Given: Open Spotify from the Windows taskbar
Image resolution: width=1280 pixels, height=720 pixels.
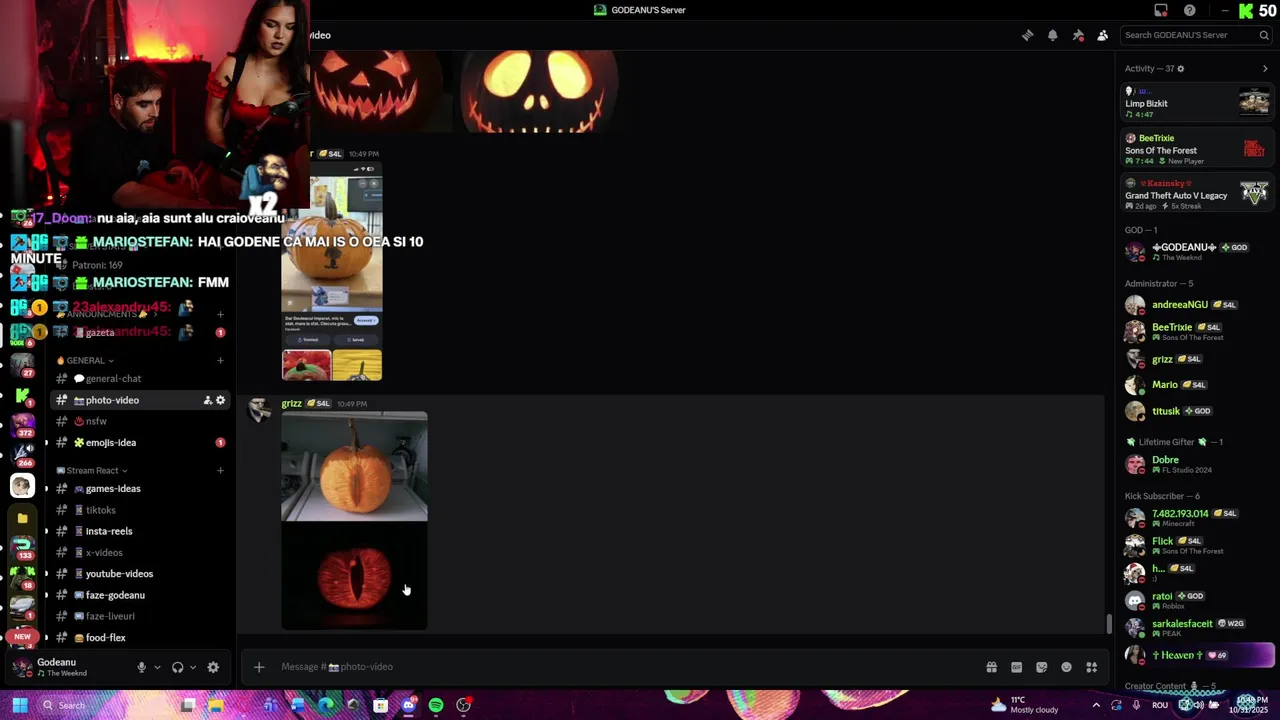Looking at the screenshot, I should pyautogui.click(x=436, y=705).
